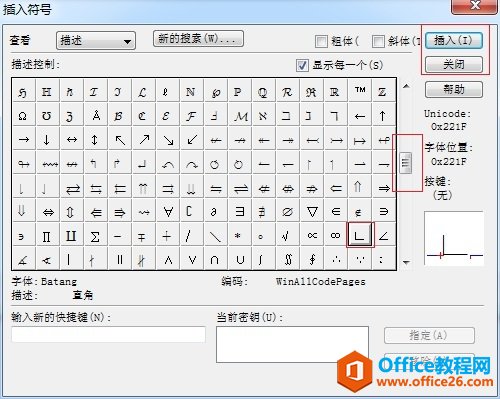The height and width of the screenshot is (399, 500).
Task: Pick the infinity ∞ symbol
Action: coord(336,235)
